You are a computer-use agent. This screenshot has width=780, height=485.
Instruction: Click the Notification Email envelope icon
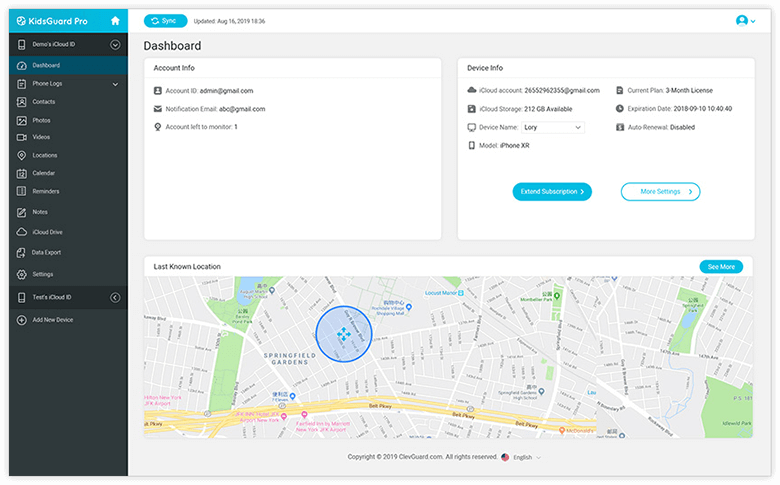point(158,109)
